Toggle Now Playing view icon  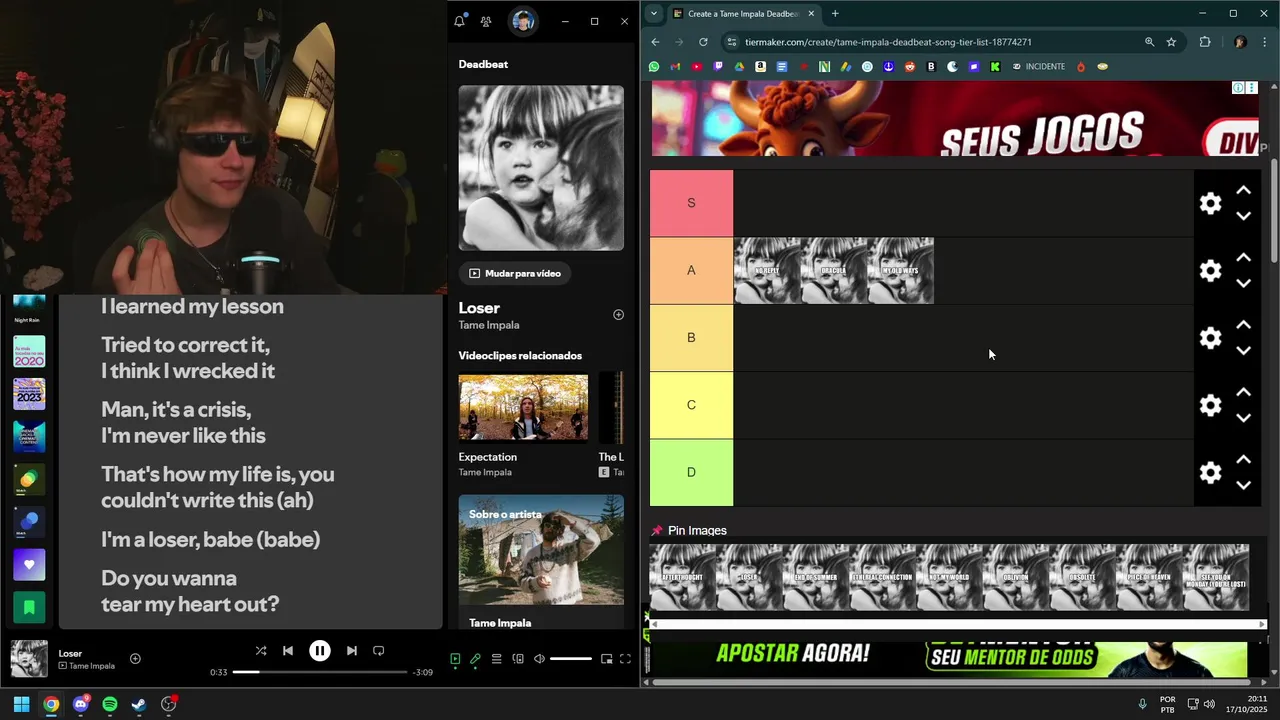(455, 659)
